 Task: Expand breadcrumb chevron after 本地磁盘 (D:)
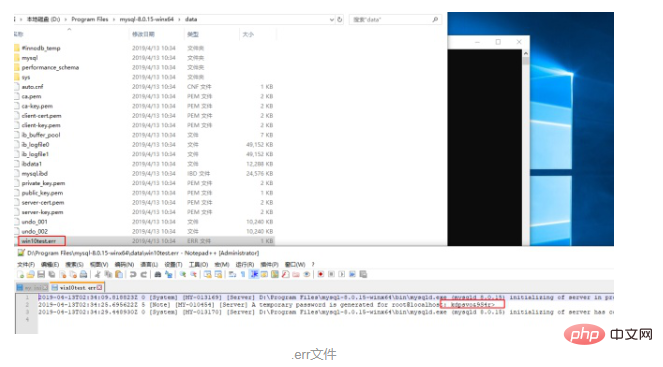click(66, 19)
